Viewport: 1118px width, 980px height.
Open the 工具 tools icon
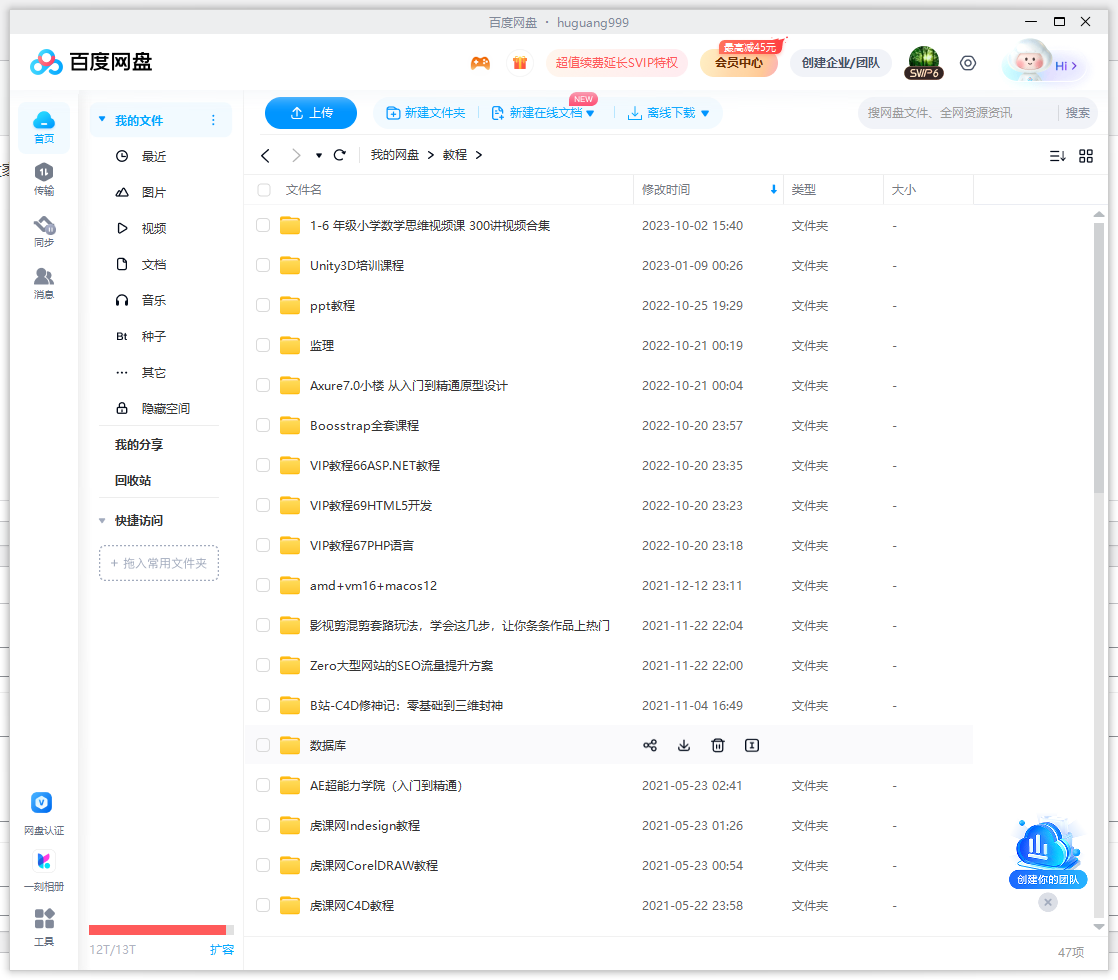[x=43, y=927]
